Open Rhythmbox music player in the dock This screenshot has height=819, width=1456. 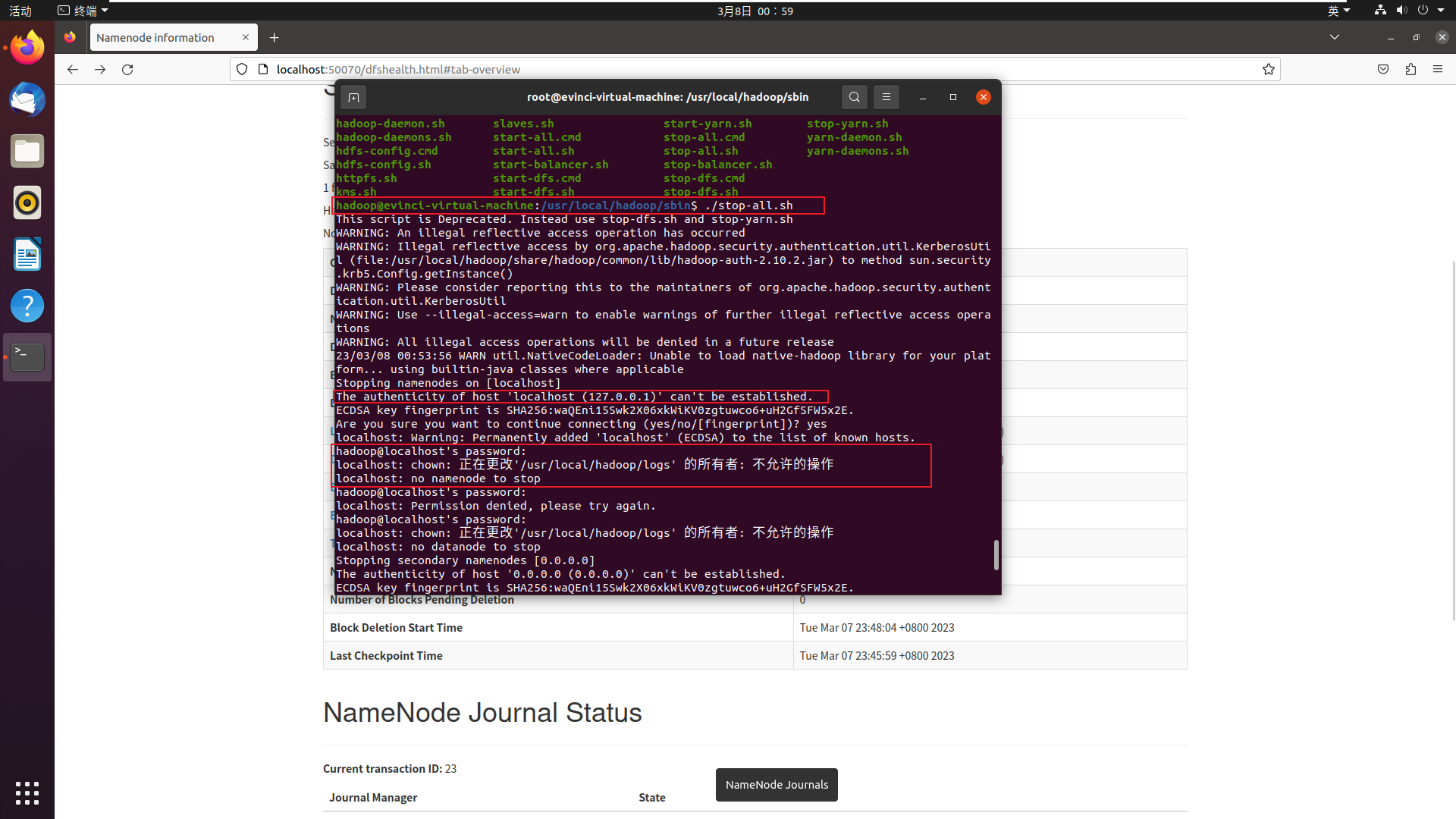pyautogui.click(x=27, y=202)
